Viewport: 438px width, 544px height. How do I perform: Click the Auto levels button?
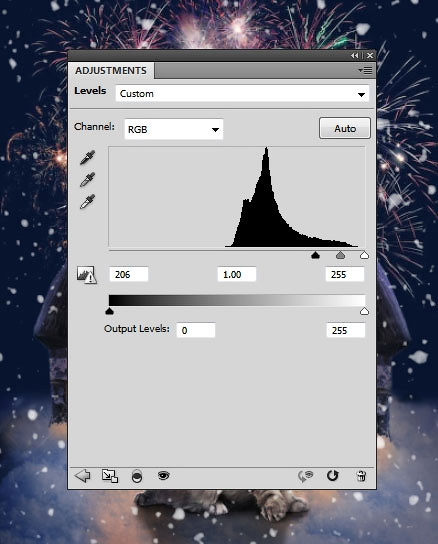pyautogui.click(x=345, y=128)
